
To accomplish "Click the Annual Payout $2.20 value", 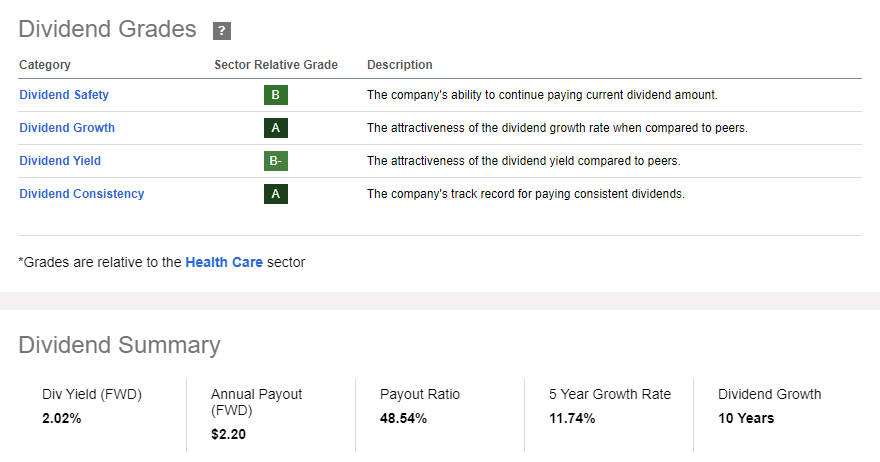I will pos(228,434).
